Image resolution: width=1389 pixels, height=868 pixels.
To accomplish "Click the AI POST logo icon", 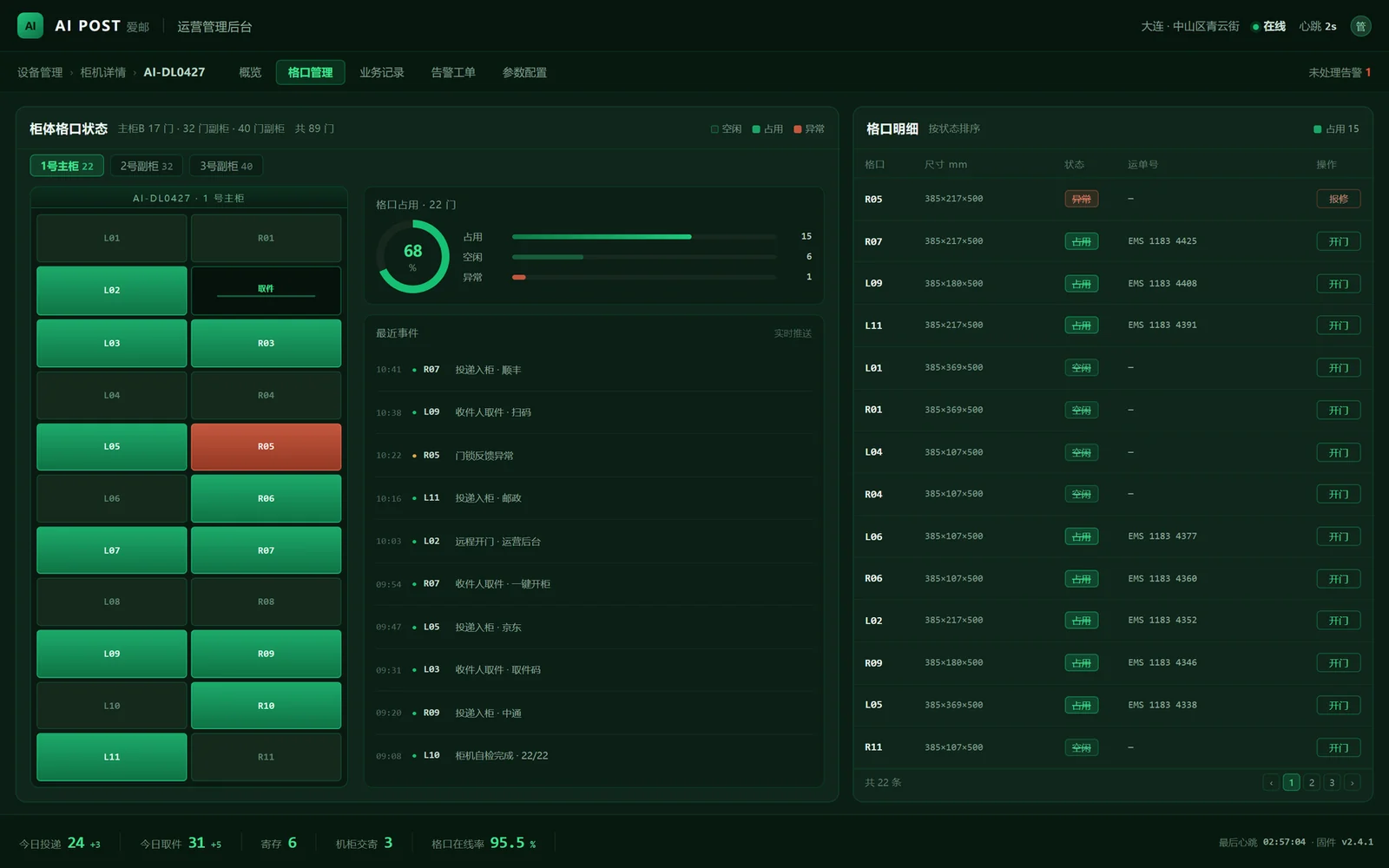I will pos(30,26).
